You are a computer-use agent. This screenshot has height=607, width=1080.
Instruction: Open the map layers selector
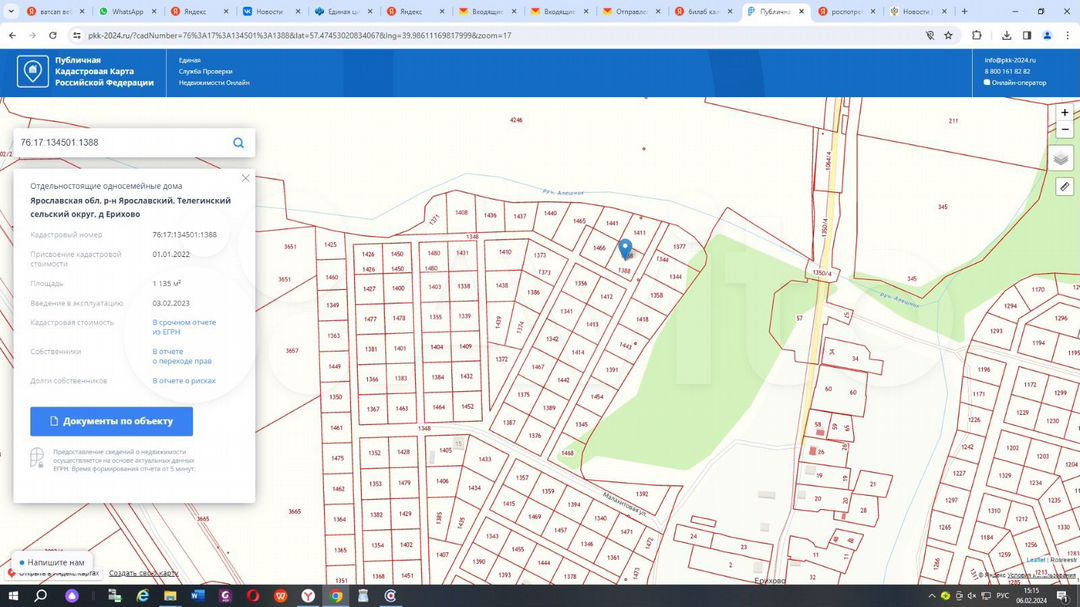pos(1062,159)
